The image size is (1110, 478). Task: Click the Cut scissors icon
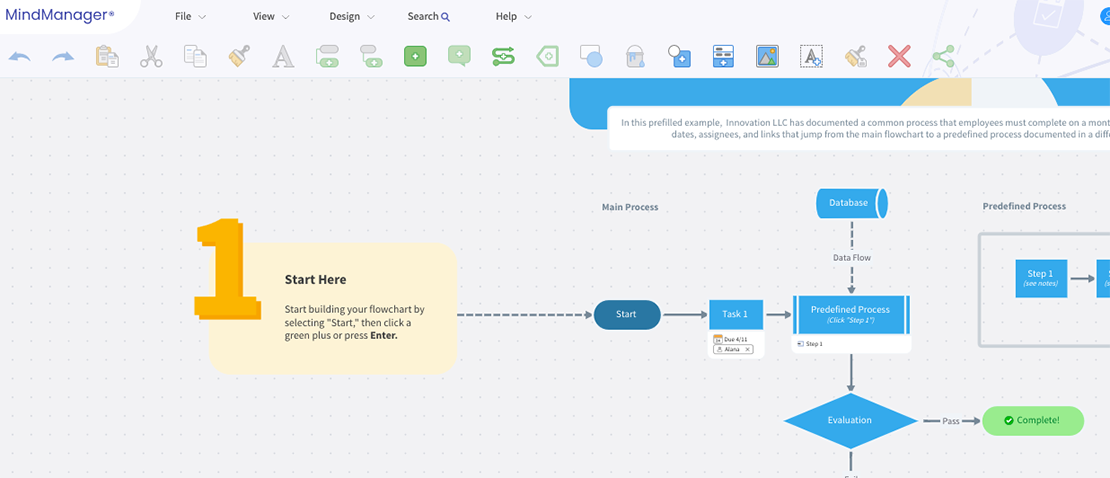click(x=151, y=56)
